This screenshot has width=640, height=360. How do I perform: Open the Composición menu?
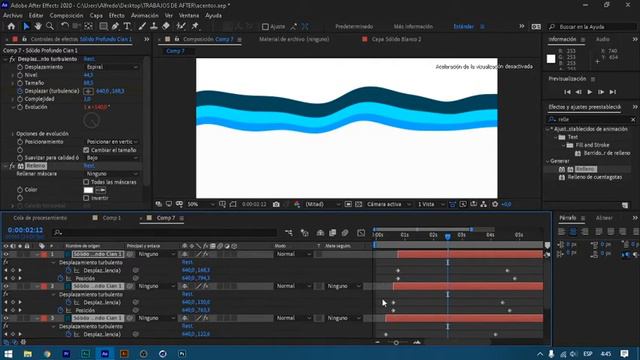67,16
